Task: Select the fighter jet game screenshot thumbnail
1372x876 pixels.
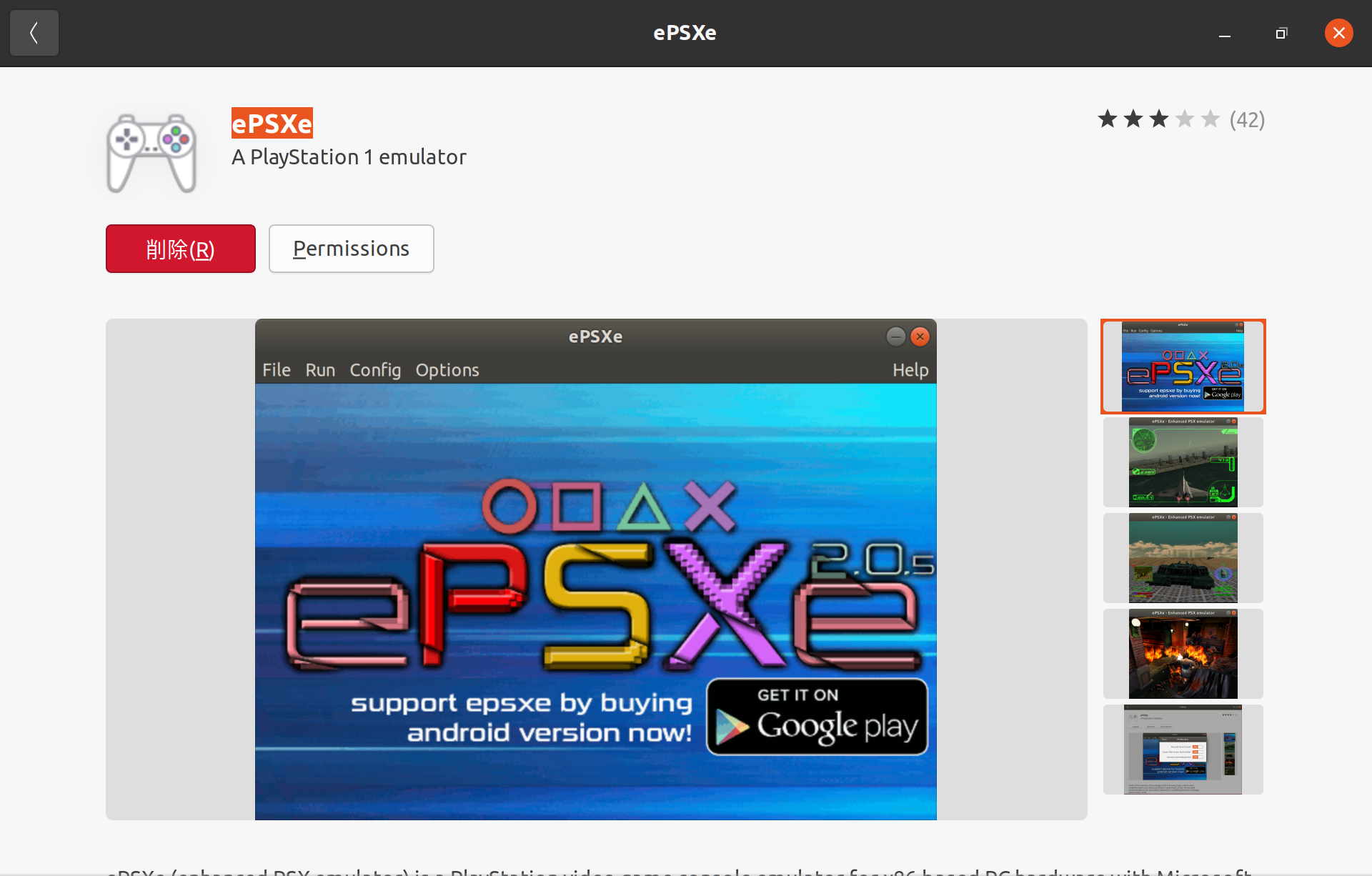Action: (1183, 462)
